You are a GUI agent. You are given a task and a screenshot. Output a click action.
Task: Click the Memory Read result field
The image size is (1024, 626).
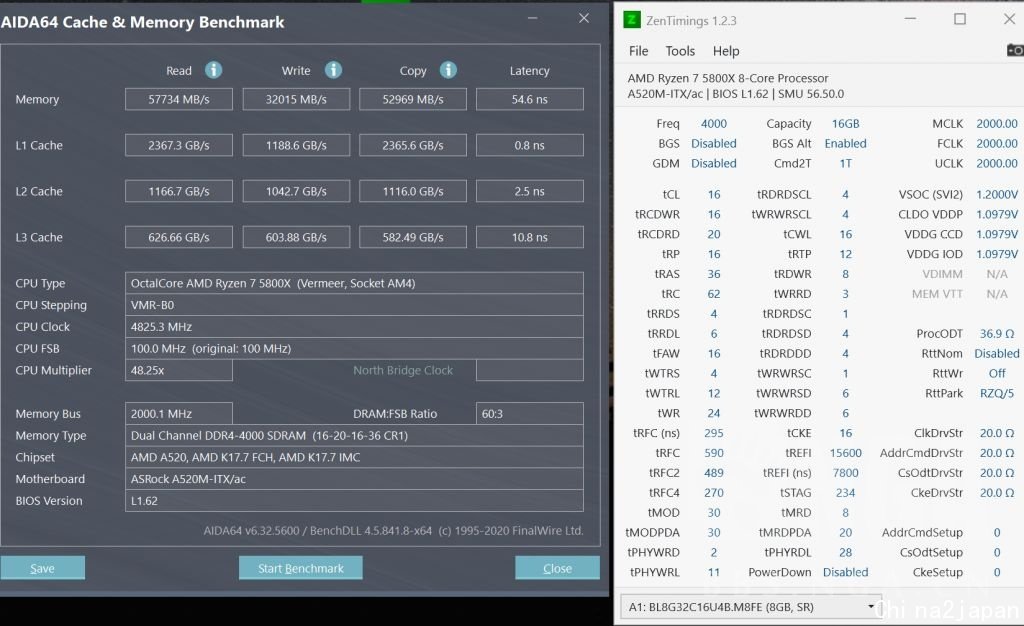tap(178, 100)
